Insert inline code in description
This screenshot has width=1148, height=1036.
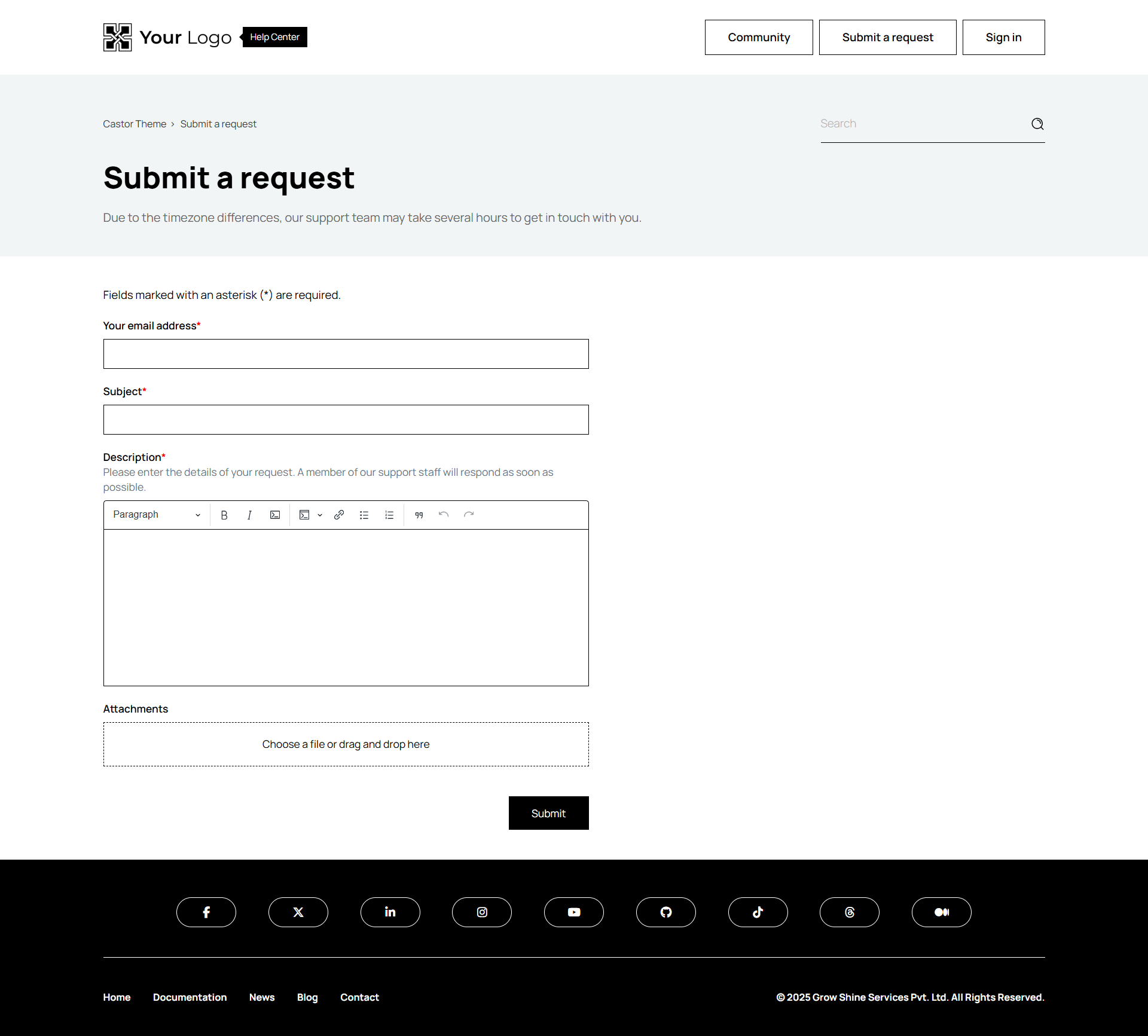pyautogui.click(x=275, y=515)
